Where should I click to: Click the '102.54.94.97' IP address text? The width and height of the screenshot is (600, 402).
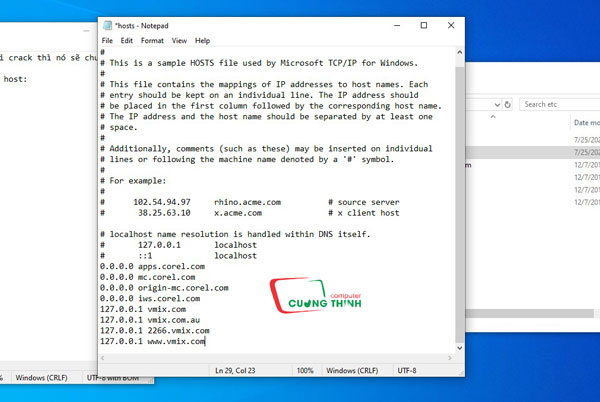click(x=162, y=202)
